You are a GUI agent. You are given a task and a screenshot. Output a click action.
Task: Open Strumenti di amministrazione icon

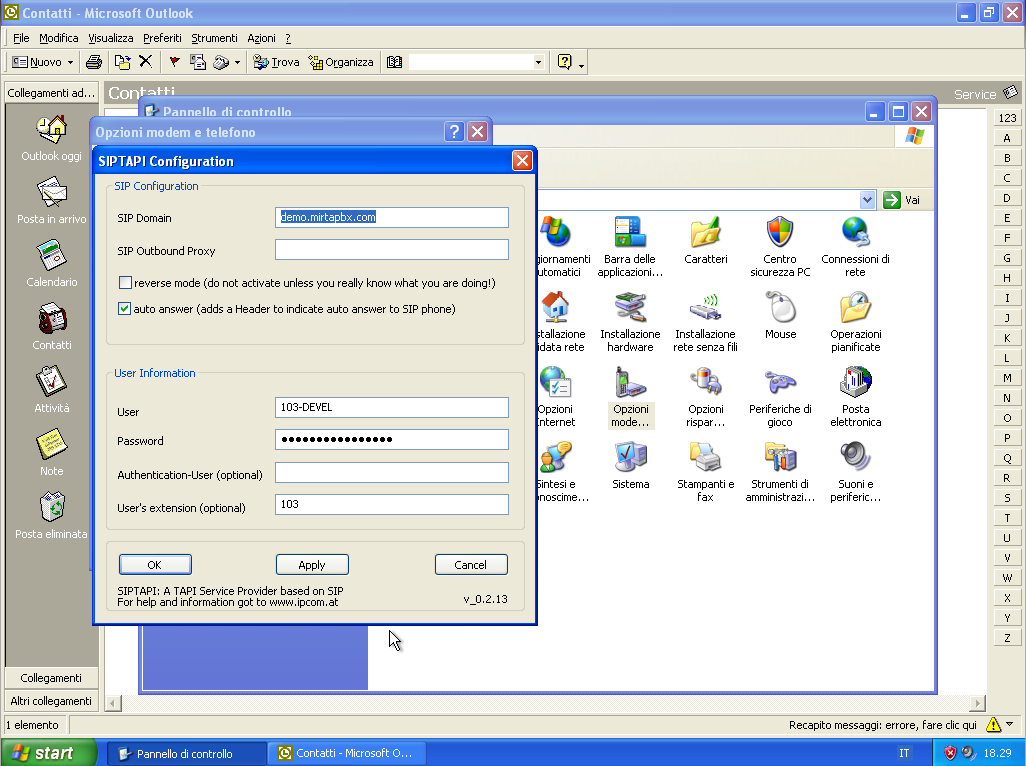(780, 472)
